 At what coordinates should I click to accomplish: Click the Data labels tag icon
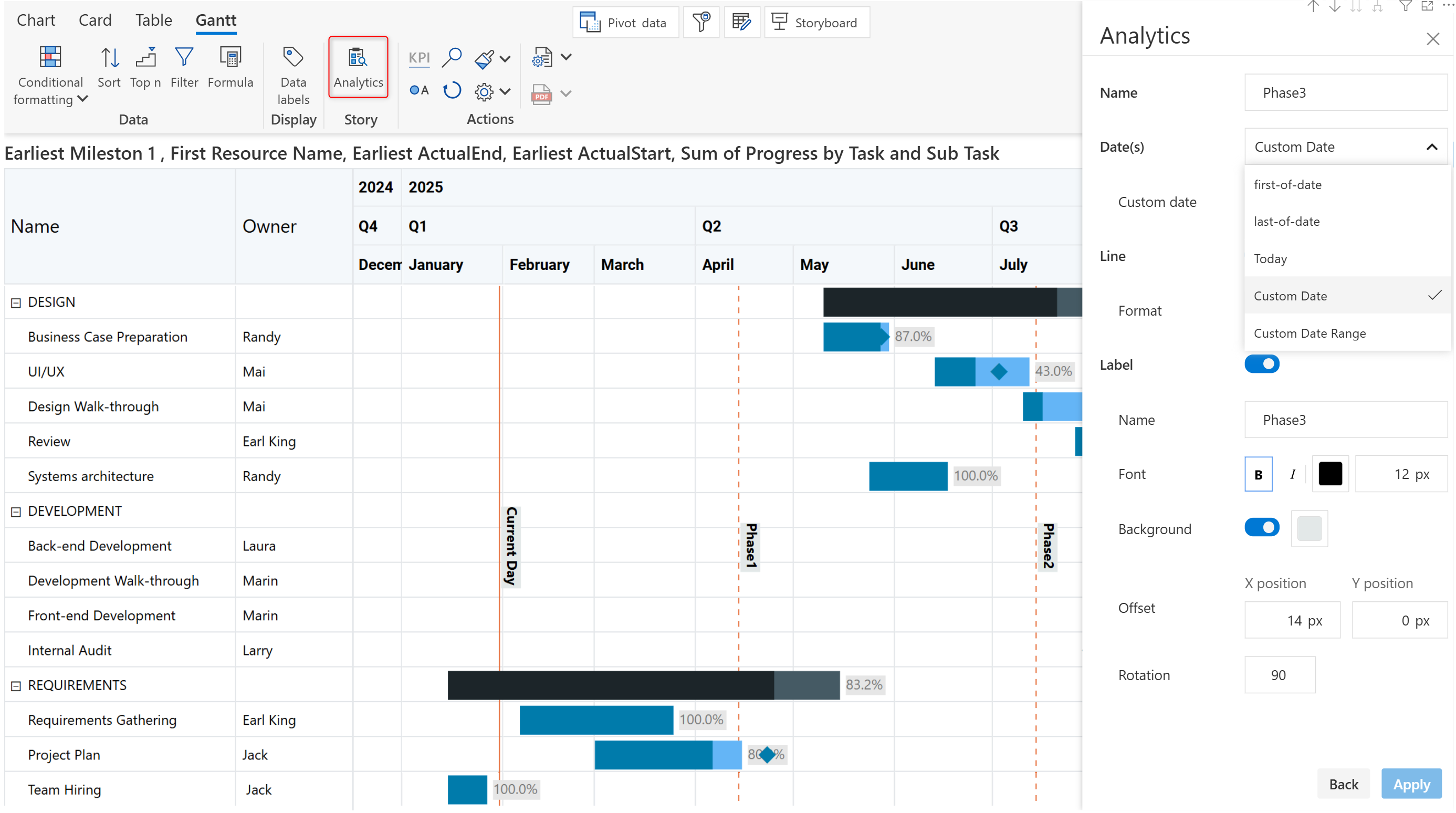point(293,57)
